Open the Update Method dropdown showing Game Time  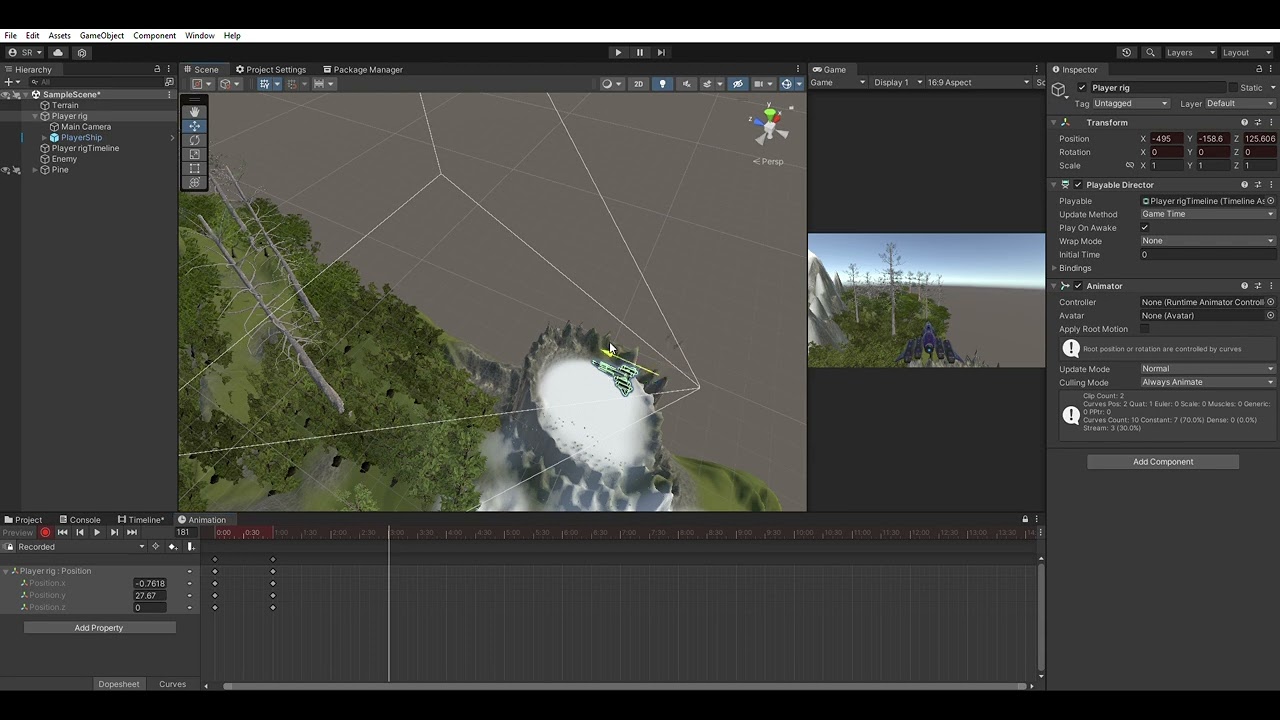[1207, 214]
